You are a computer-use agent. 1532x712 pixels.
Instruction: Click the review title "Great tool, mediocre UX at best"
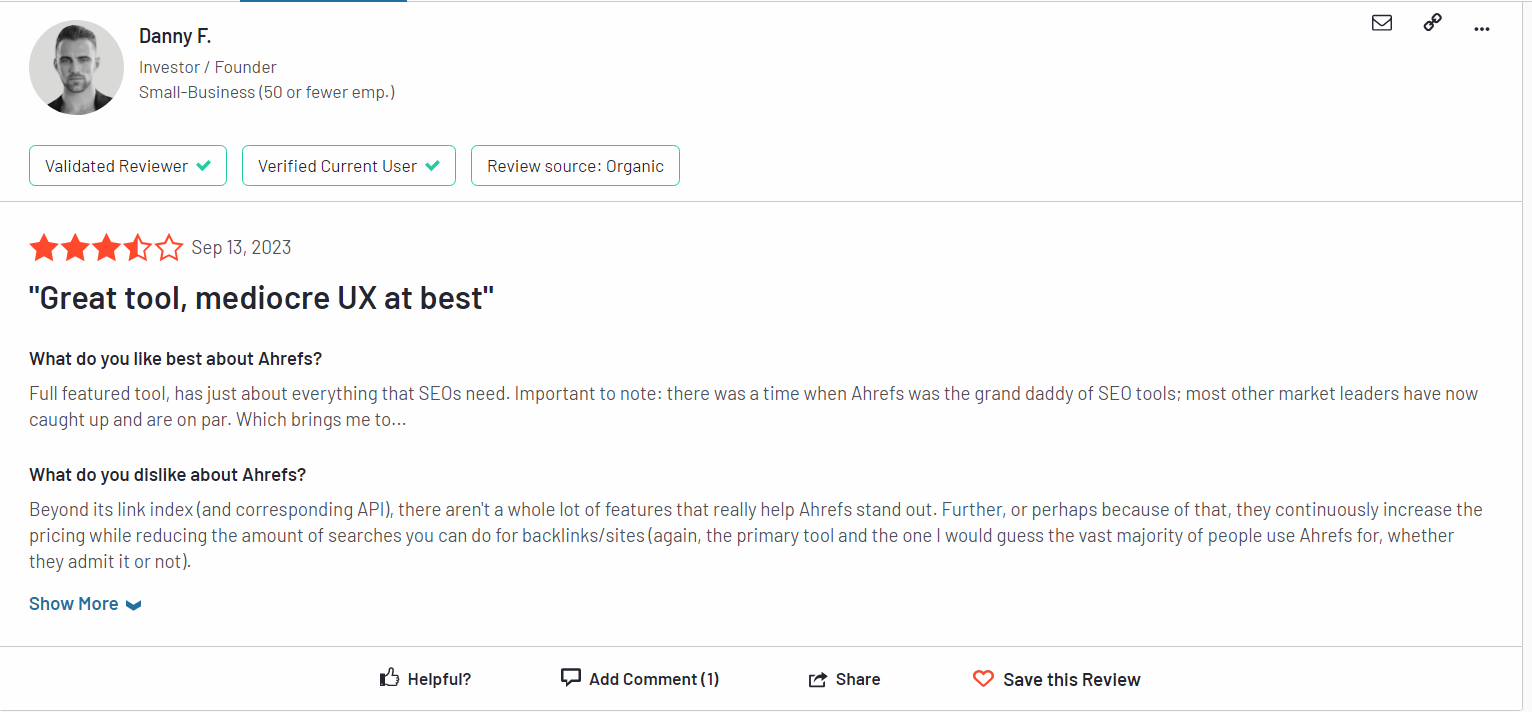tap(262, 298)
